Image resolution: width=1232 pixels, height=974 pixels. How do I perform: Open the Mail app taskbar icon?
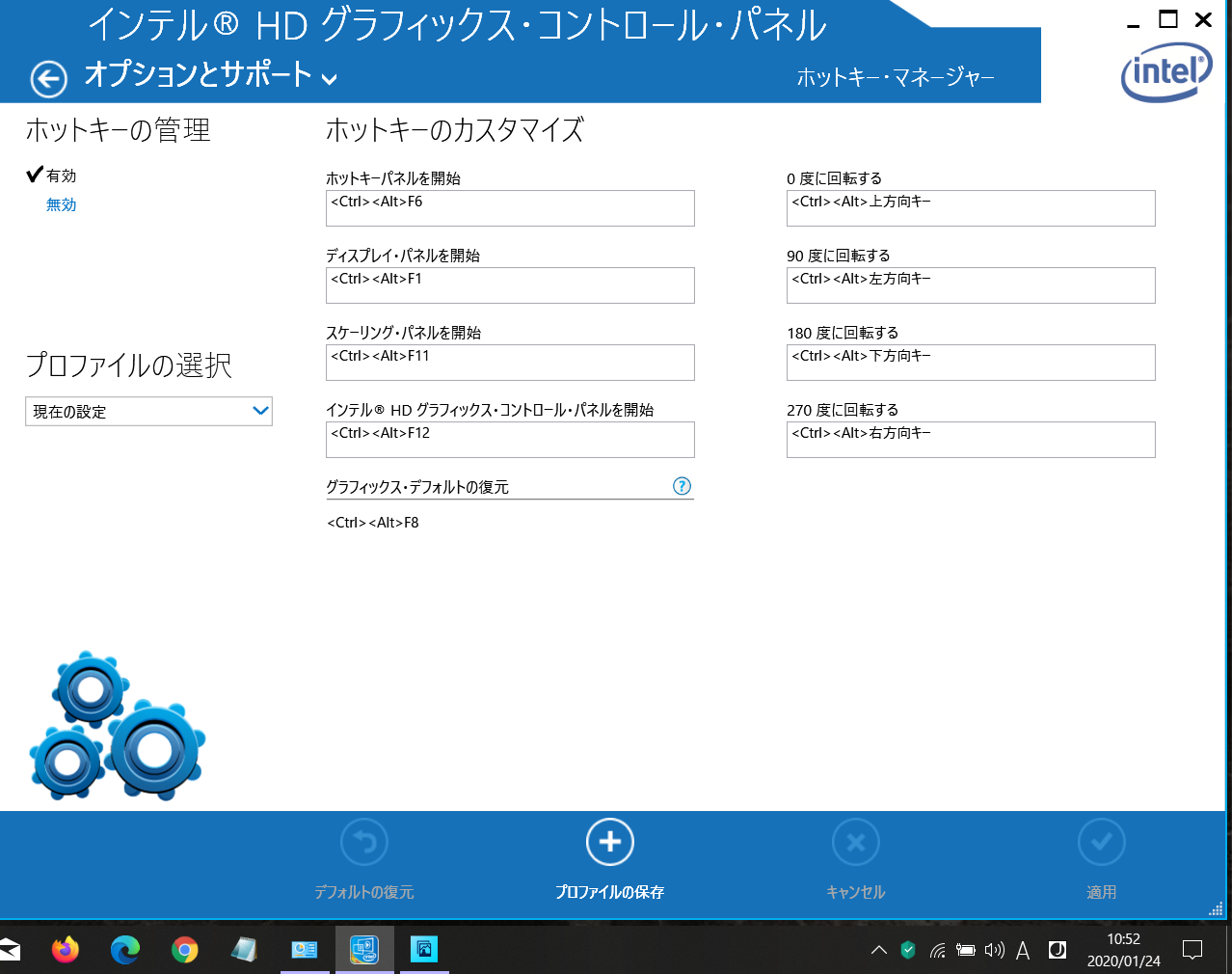tap(10, 950)
